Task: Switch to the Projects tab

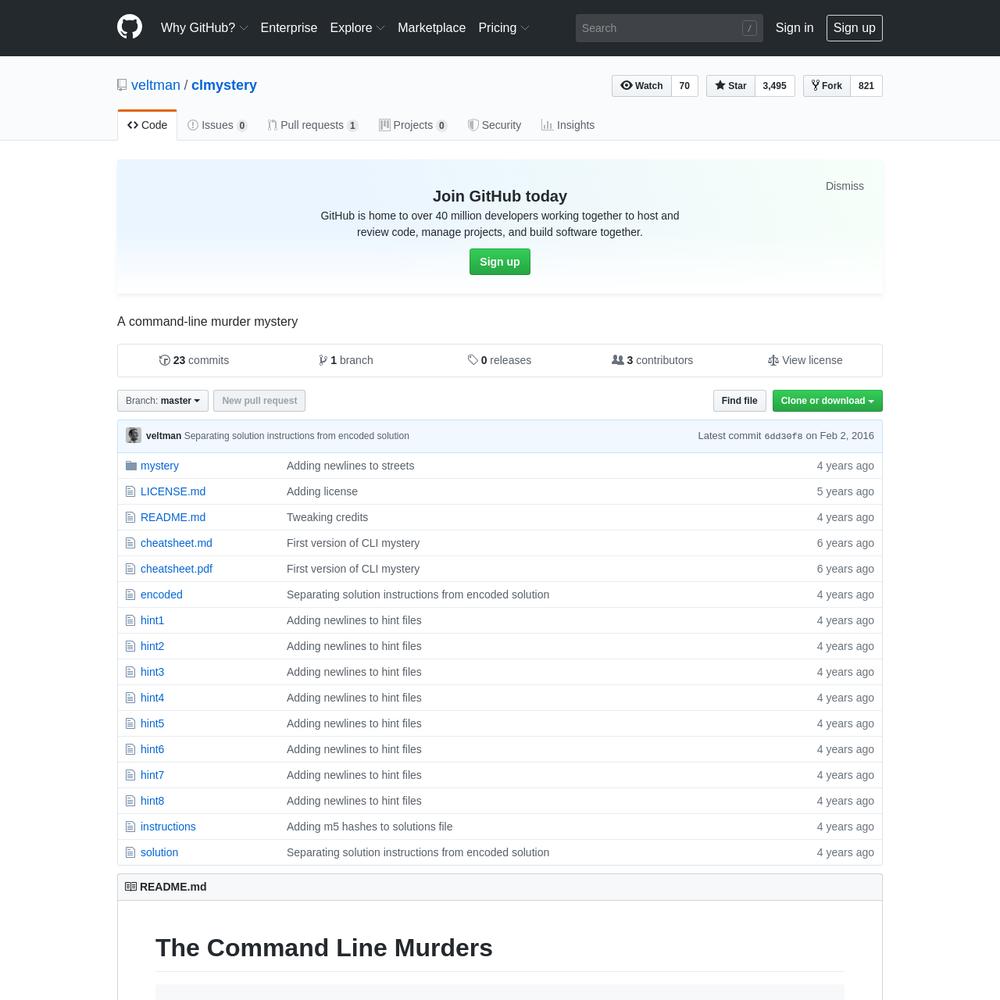Action: point(413,125)
